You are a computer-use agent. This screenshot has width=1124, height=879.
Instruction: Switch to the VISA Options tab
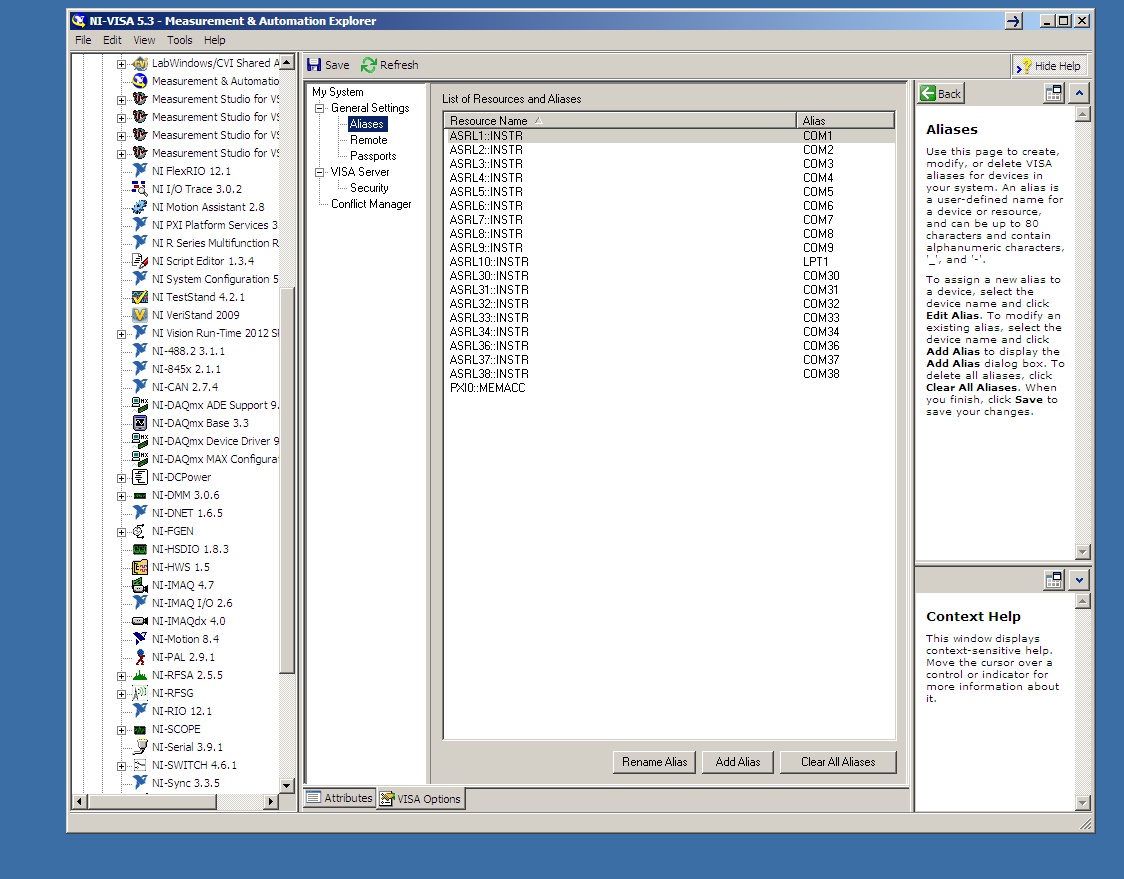point(421,799)
